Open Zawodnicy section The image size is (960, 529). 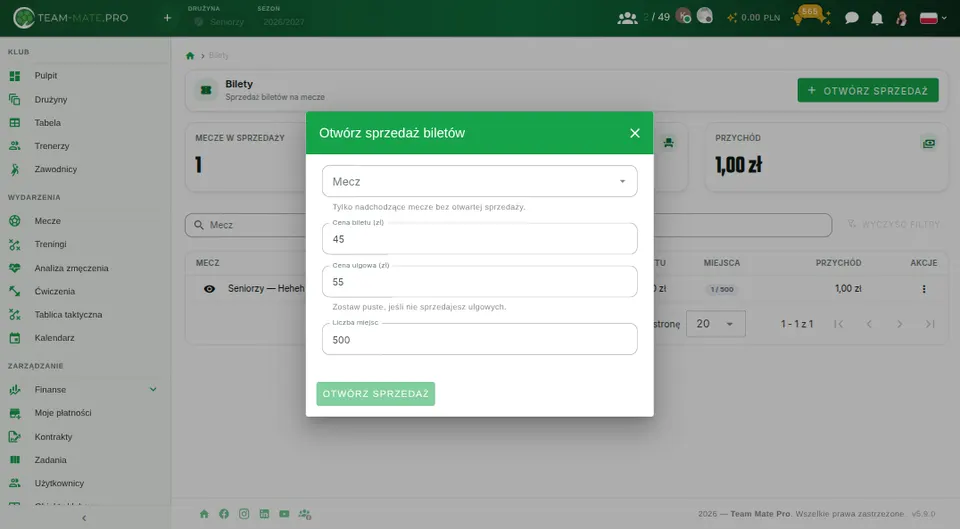(56, 169)
